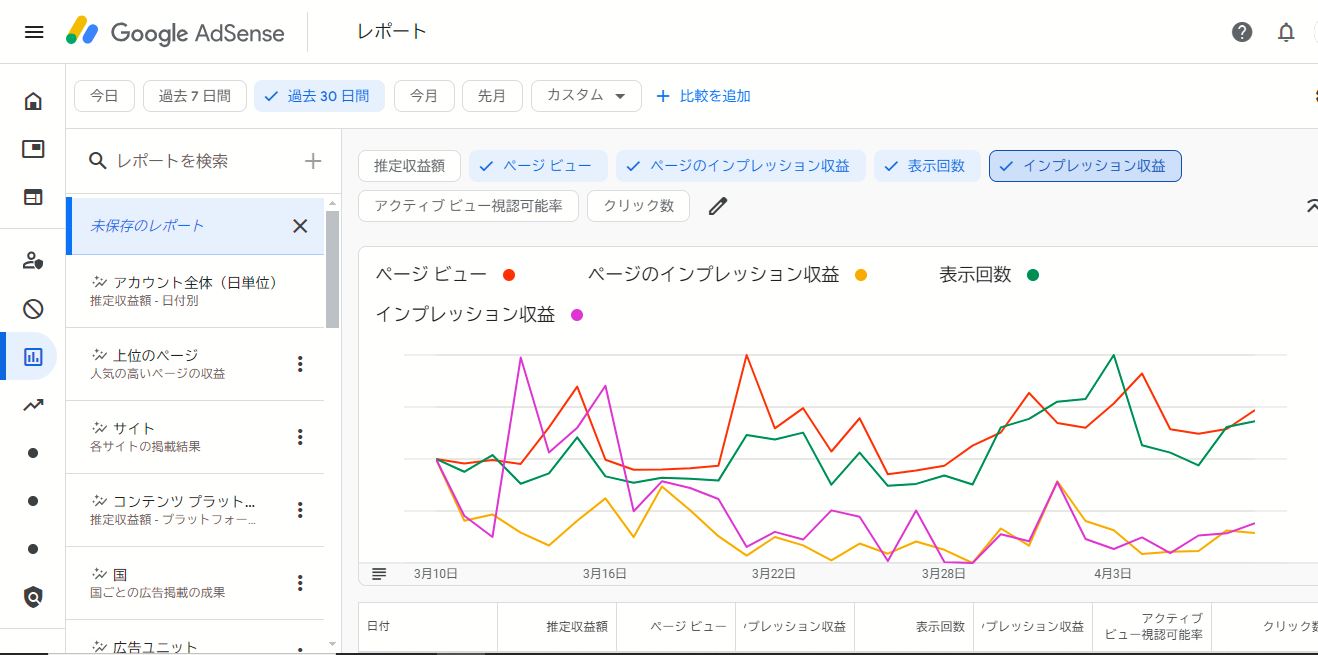The height and width of the screenshot is (655, 1318).
Task: Open the hamburger main menu
Action: (x=34, y=32)
